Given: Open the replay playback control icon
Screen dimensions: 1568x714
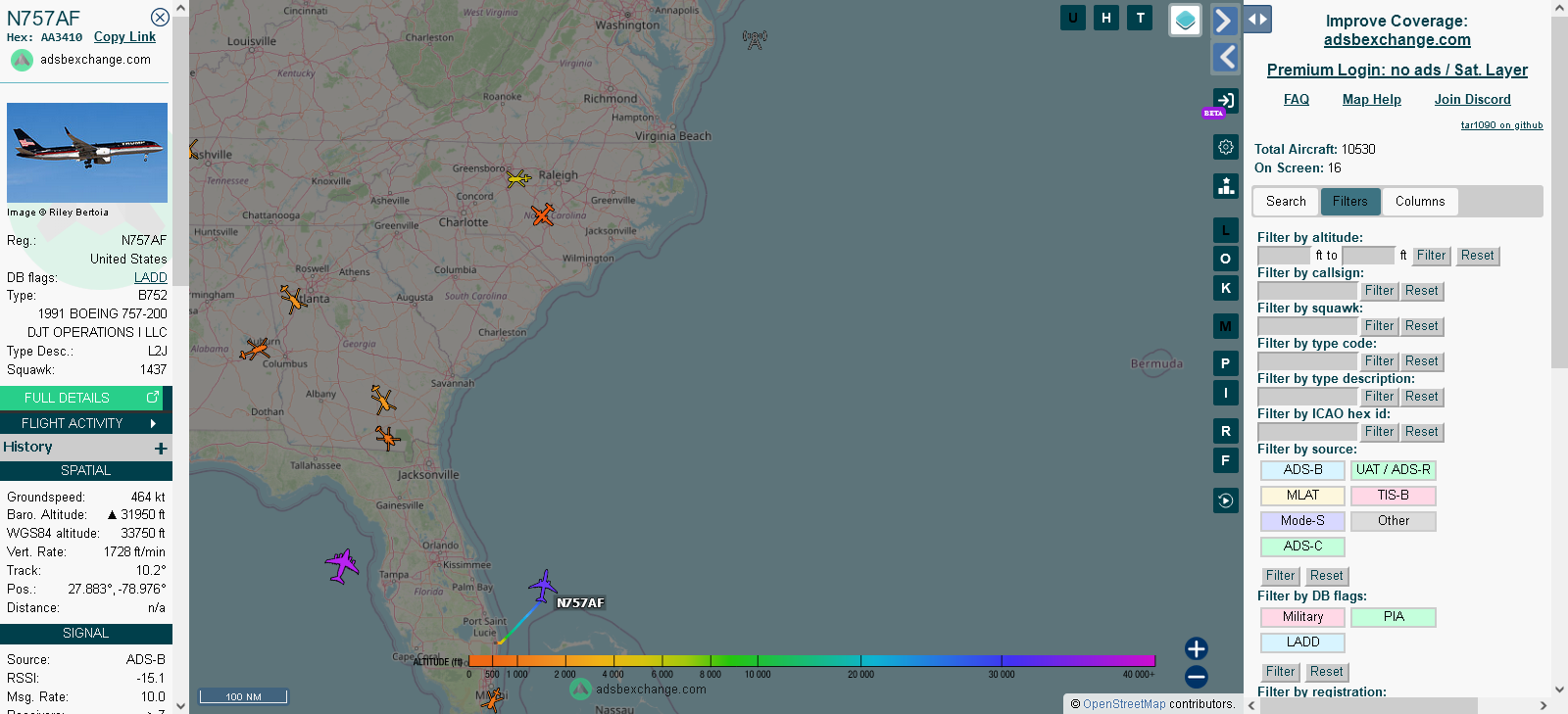Looking at the screenshot, I should [x=1226, y=500].
